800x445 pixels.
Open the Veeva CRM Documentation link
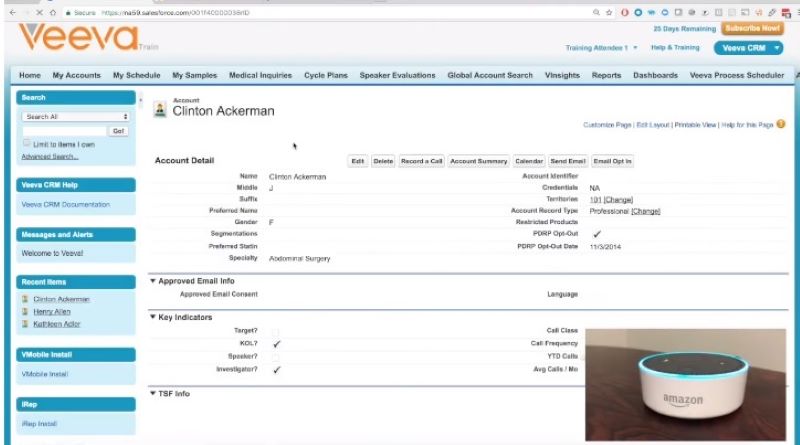click(67, 205)
